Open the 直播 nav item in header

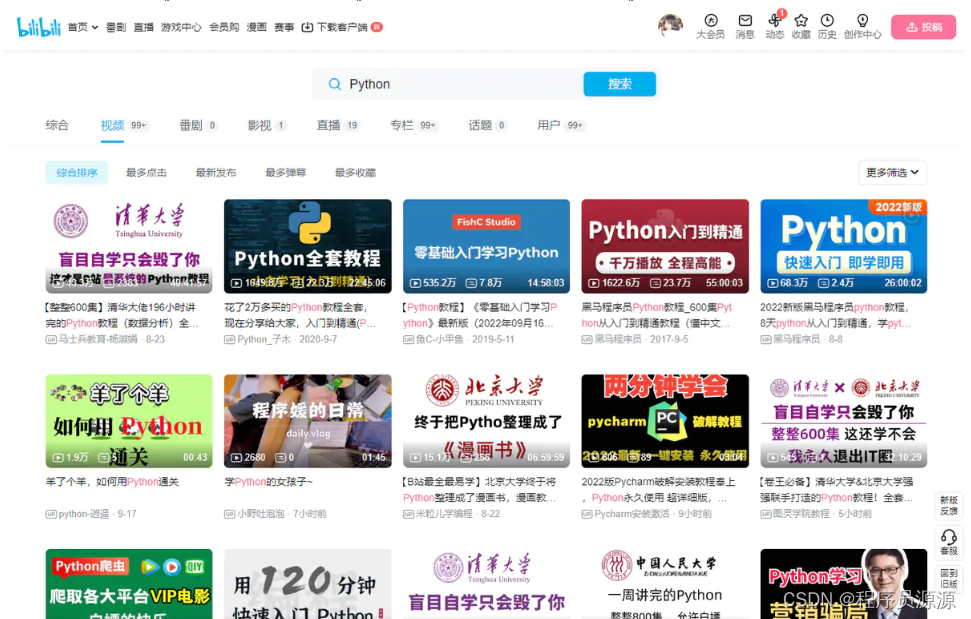pyautogui.click(x=144, y=27)
